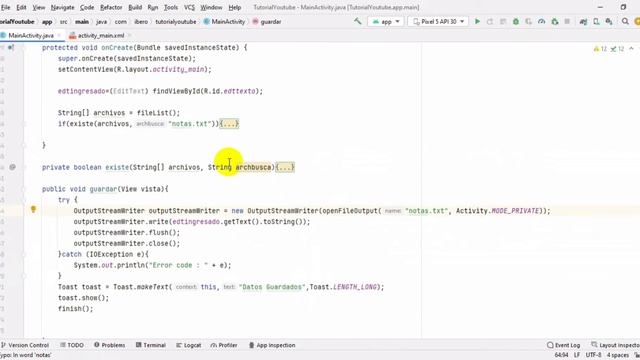Open the App Inspection tool window
Image resolution: width=640 pixels, height=360 pixels.
(x=272, y=345)
